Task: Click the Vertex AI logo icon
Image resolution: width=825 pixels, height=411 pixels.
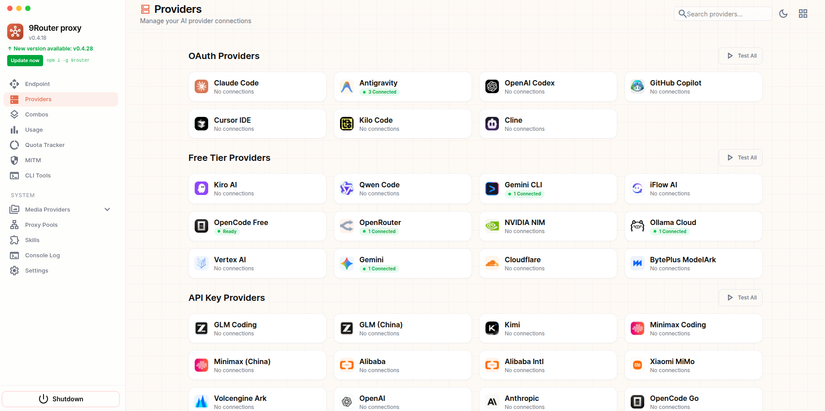Action: [x=202, y=264]
